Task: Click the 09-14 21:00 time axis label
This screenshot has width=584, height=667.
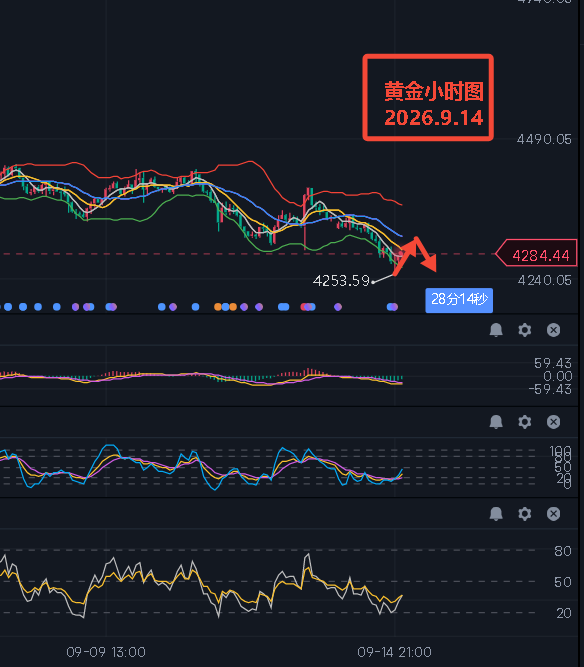Action: pyautogui.click(x=394, y=652)
